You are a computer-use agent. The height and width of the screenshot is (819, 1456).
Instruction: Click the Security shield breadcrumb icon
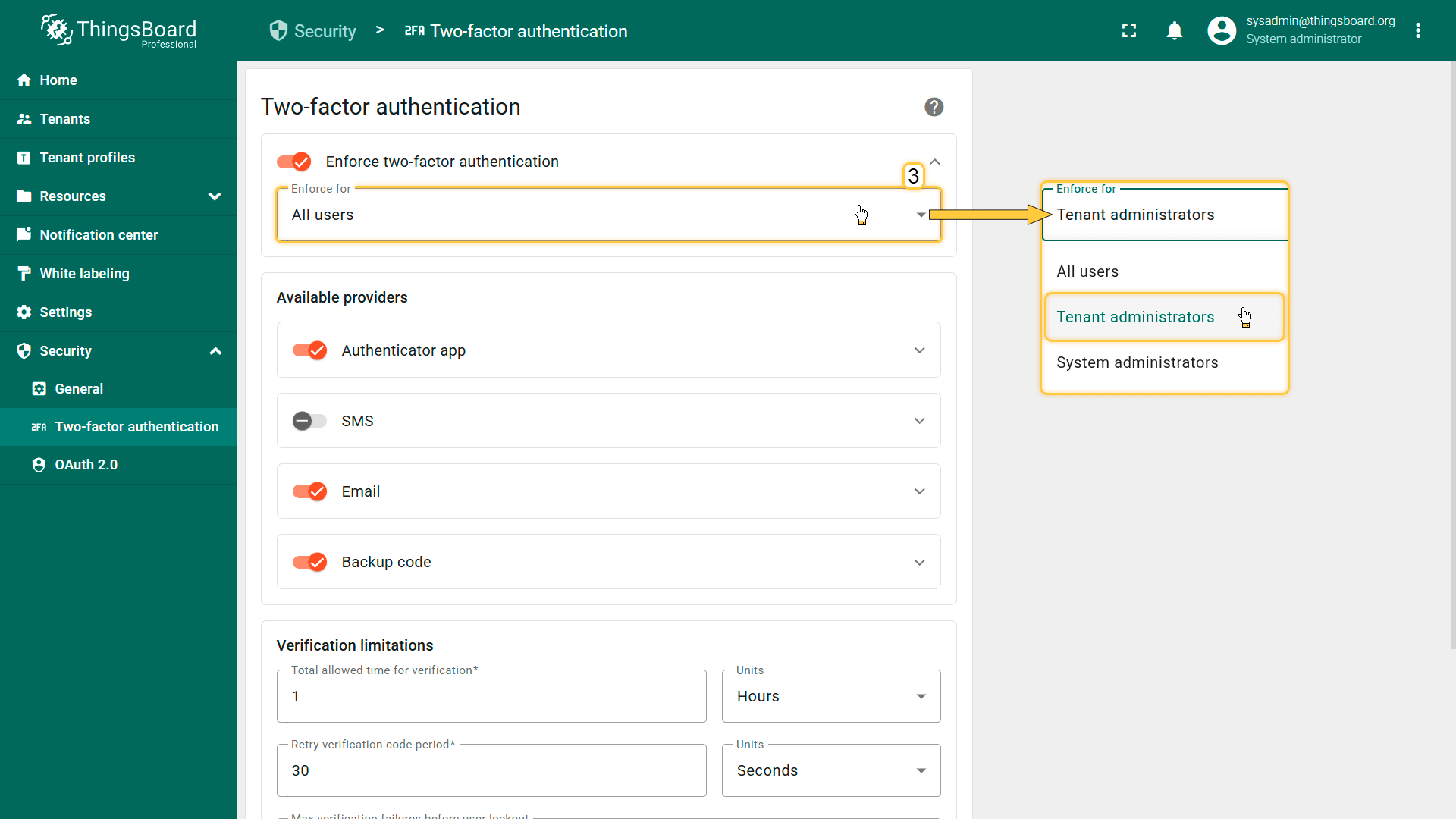coord(278,30)
